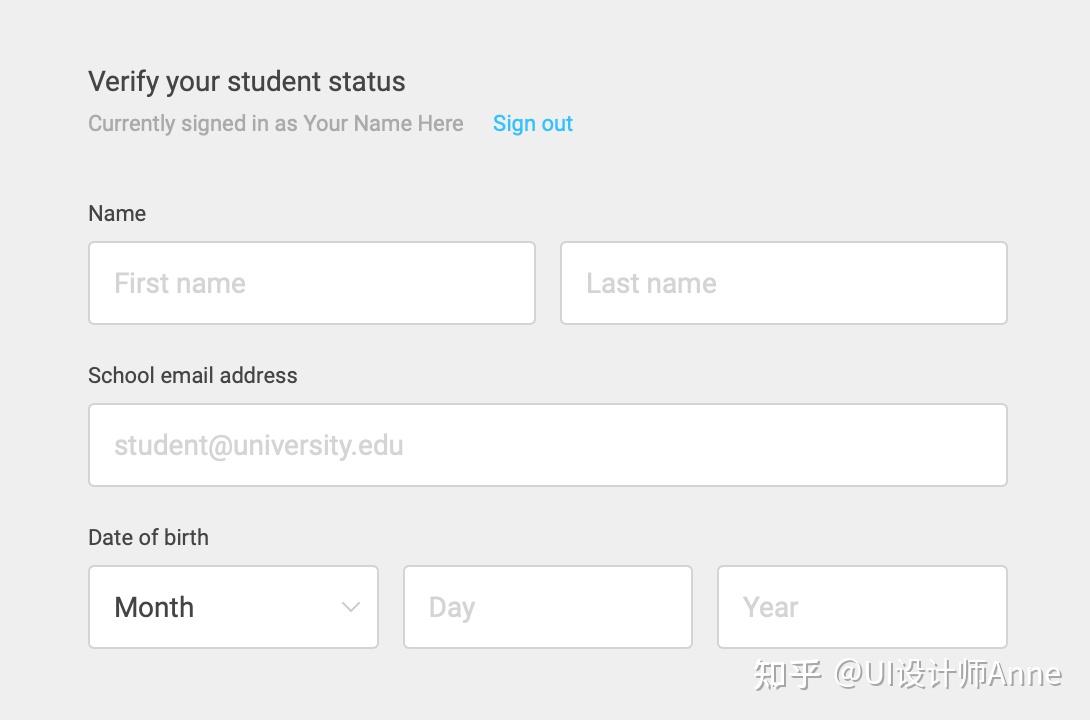Click the @UI设计师Anne watermark handle
The width and height of the screenshot is (1090, 720).
coord(947,674)
